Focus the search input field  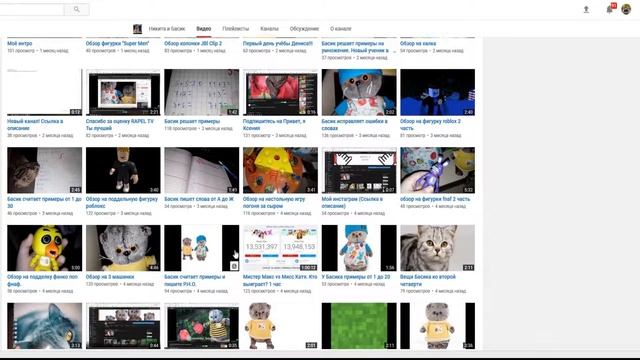click(32, 9)
